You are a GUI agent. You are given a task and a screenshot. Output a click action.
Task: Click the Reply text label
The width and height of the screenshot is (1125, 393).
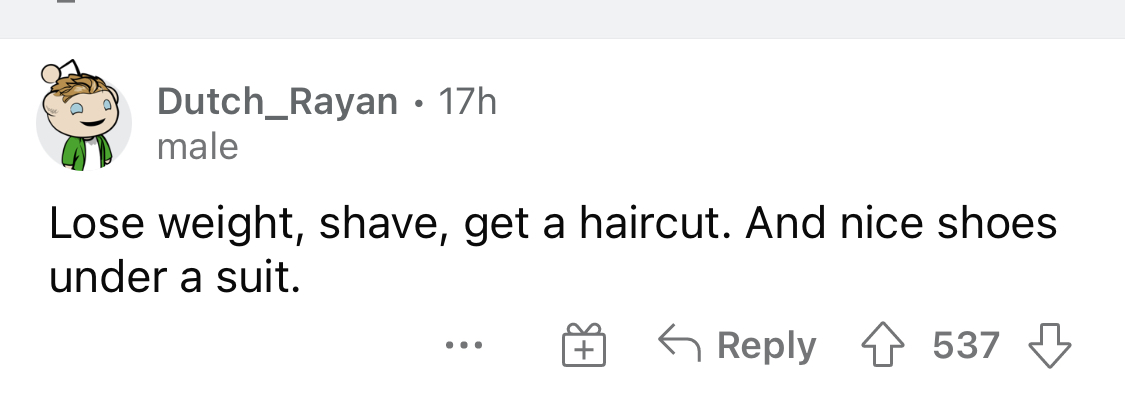766,346
